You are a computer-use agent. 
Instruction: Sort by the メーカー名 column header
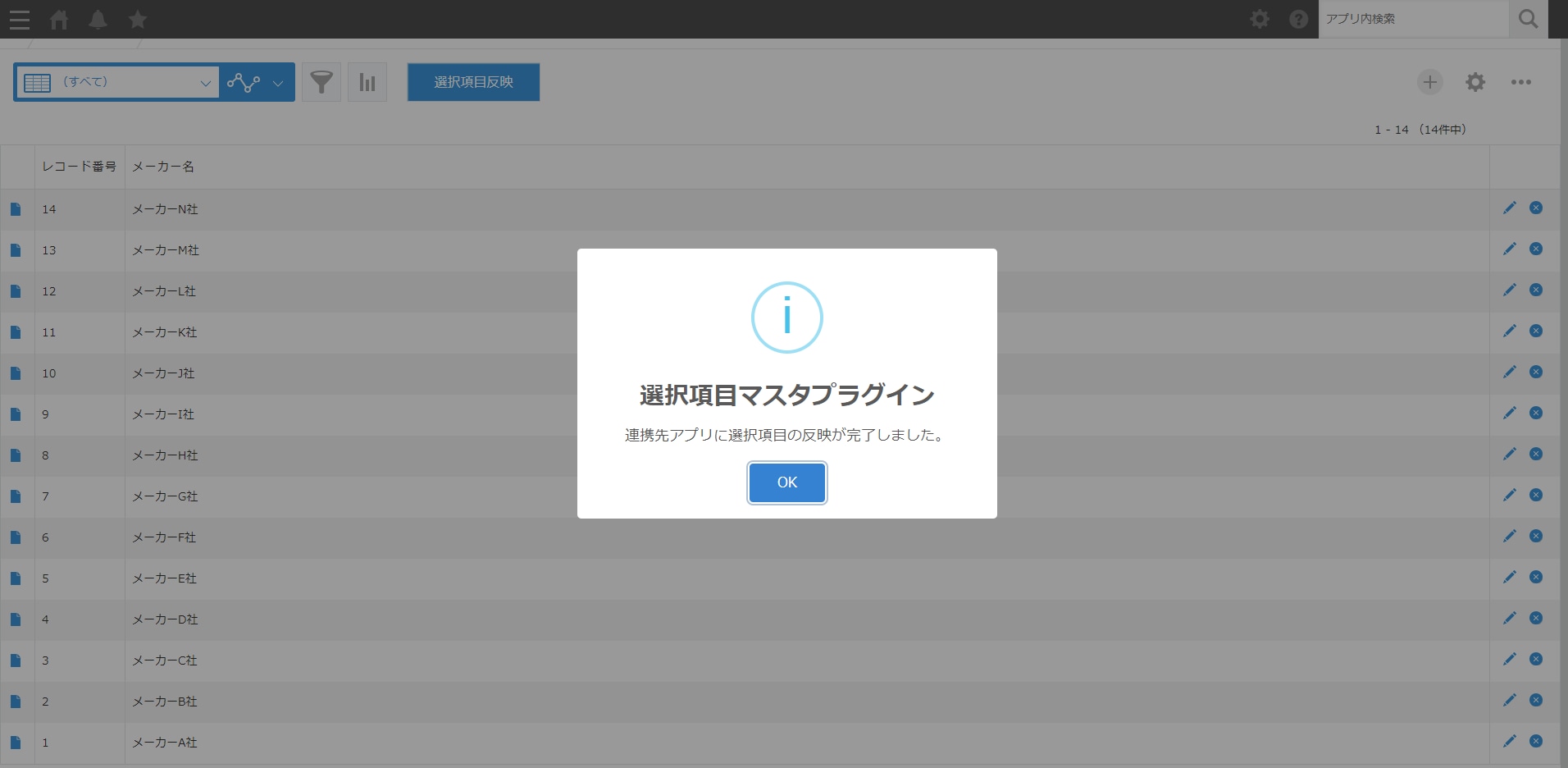(163, 167)
